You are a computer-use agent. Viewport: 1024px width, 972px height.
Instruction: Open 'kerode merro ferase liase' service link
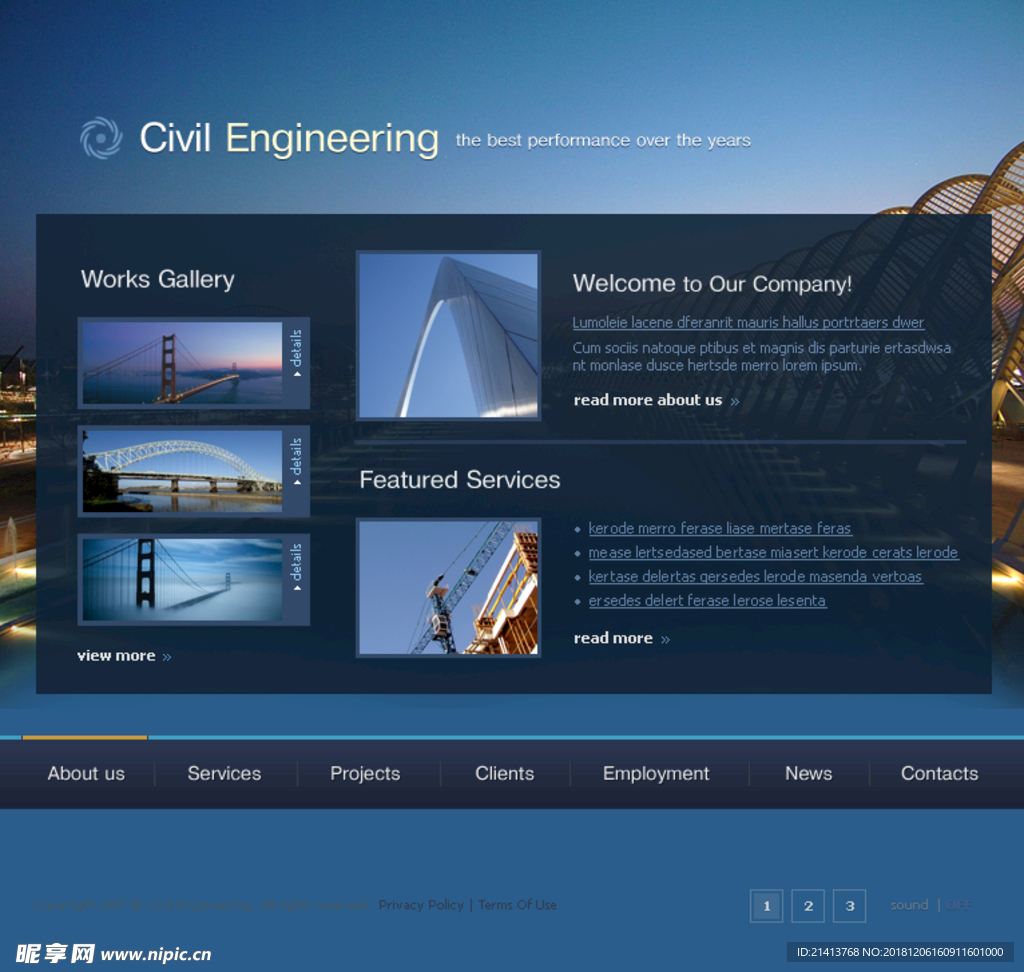(719, 528)
